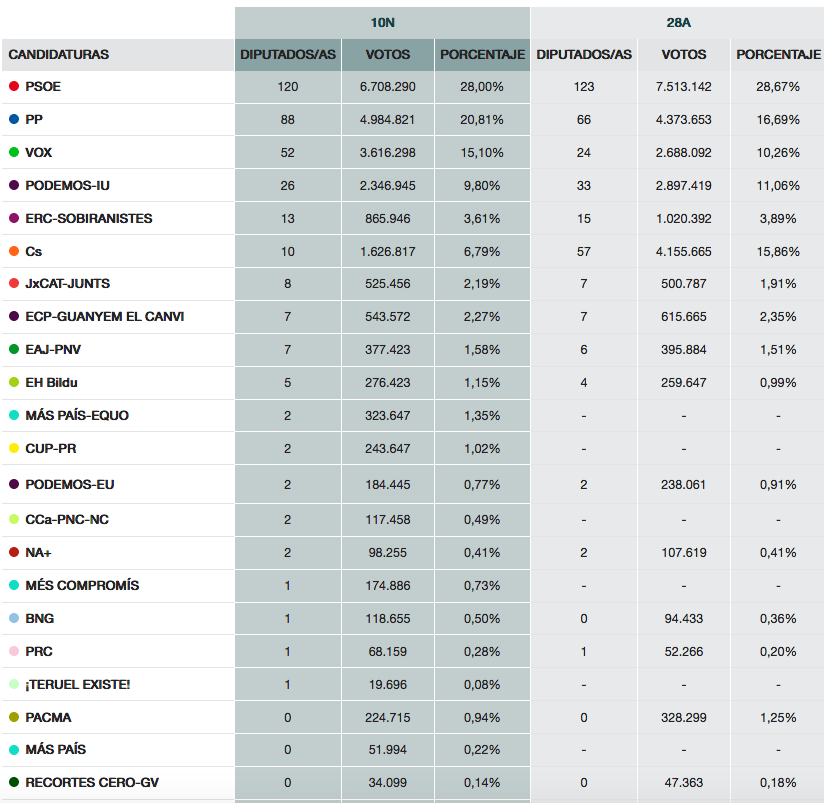Select the ERC-SOBIRANISTES row label
Screen dimensions: 824x803
click(x=89, y=219)
